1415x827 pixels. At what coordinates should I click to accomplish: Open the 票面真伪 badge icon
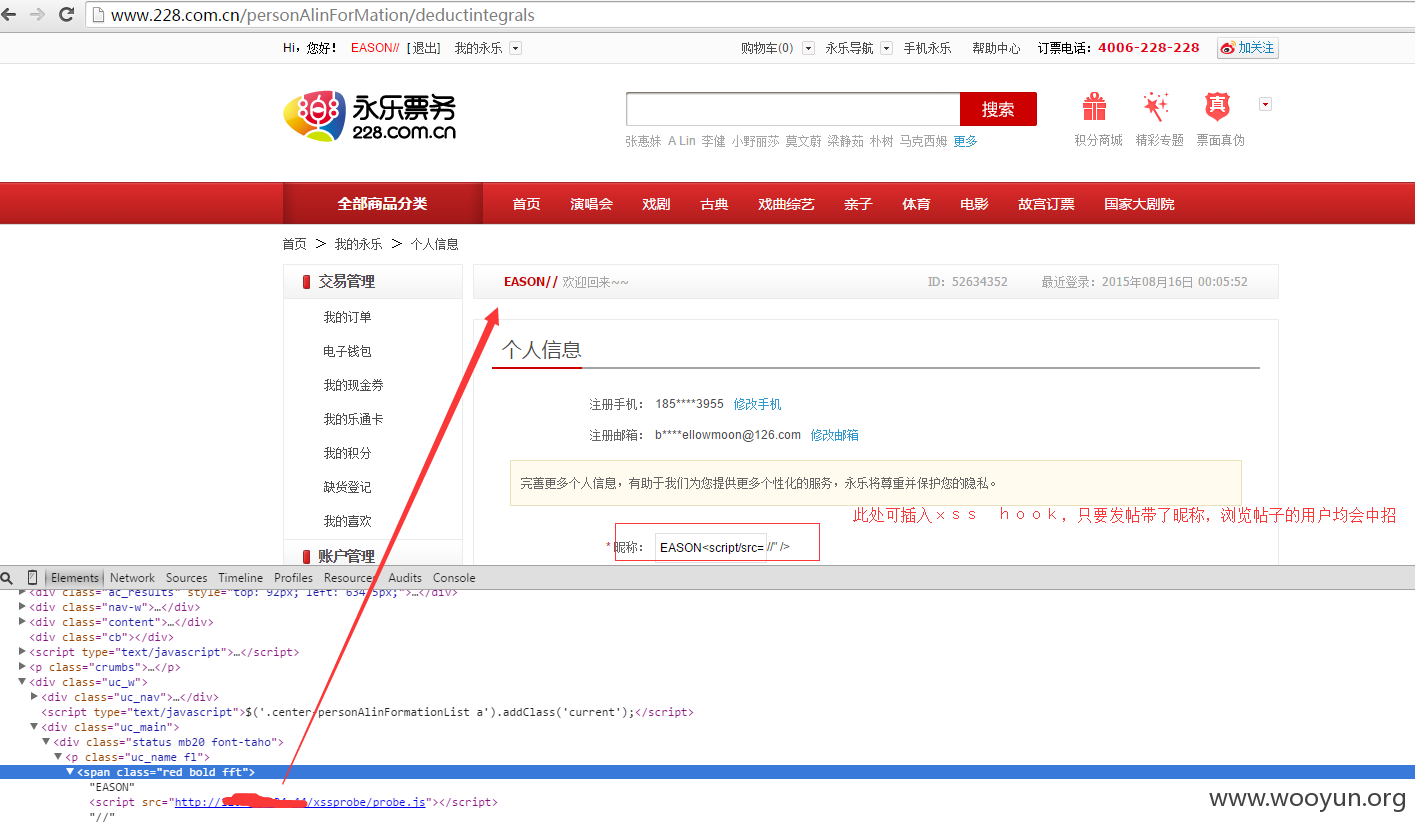1218,107
